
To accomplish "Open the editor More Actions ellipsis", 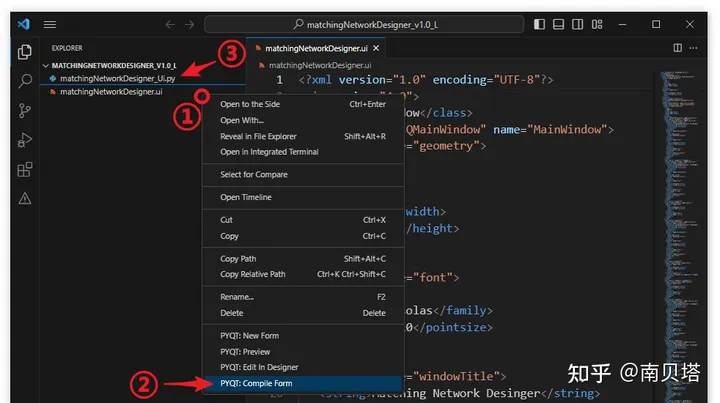I will [x=693, y=48].
